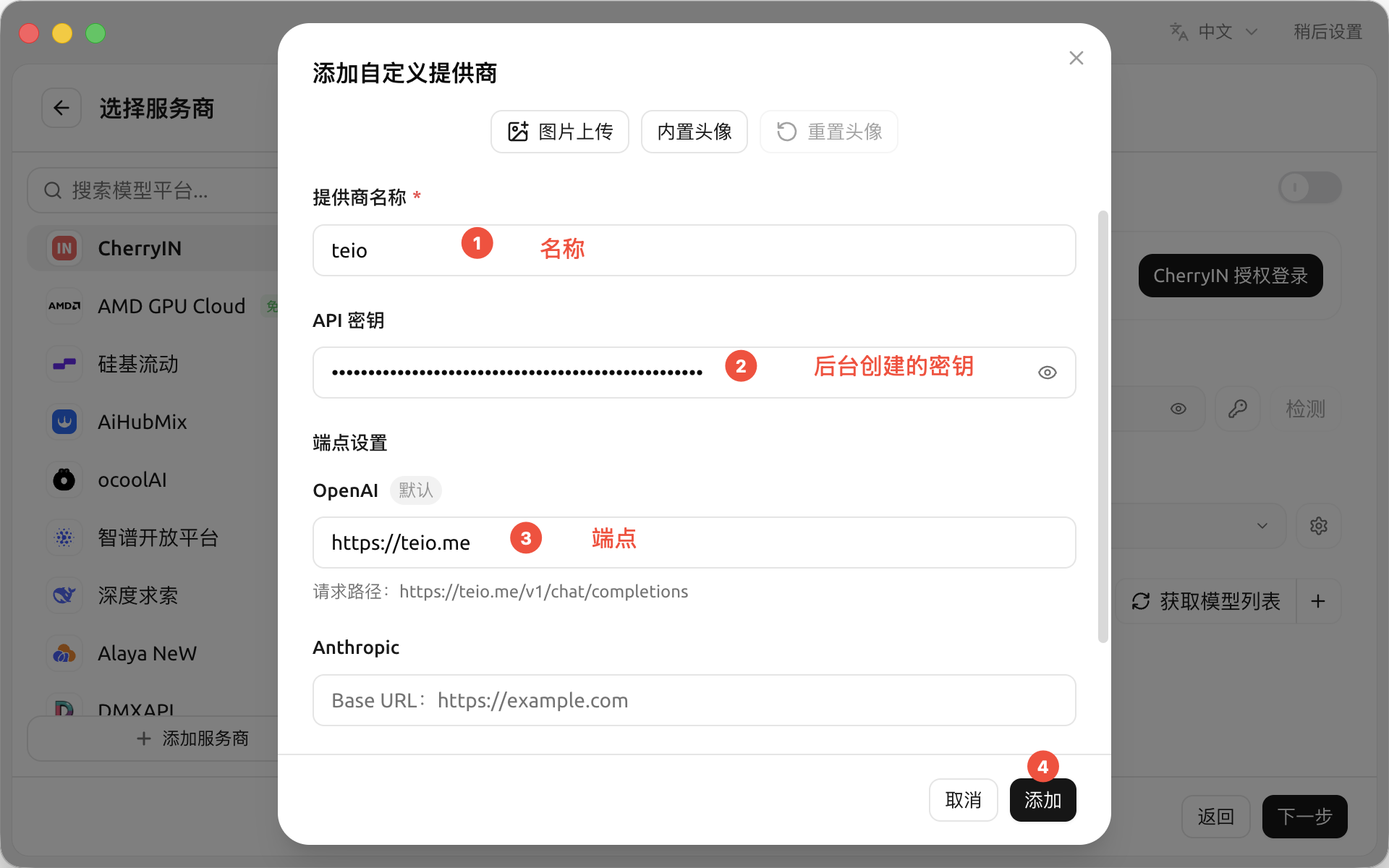1389x868 pixels.
Task: Select AMD GPU Cloud provider
Action: [x=153, y=306]
